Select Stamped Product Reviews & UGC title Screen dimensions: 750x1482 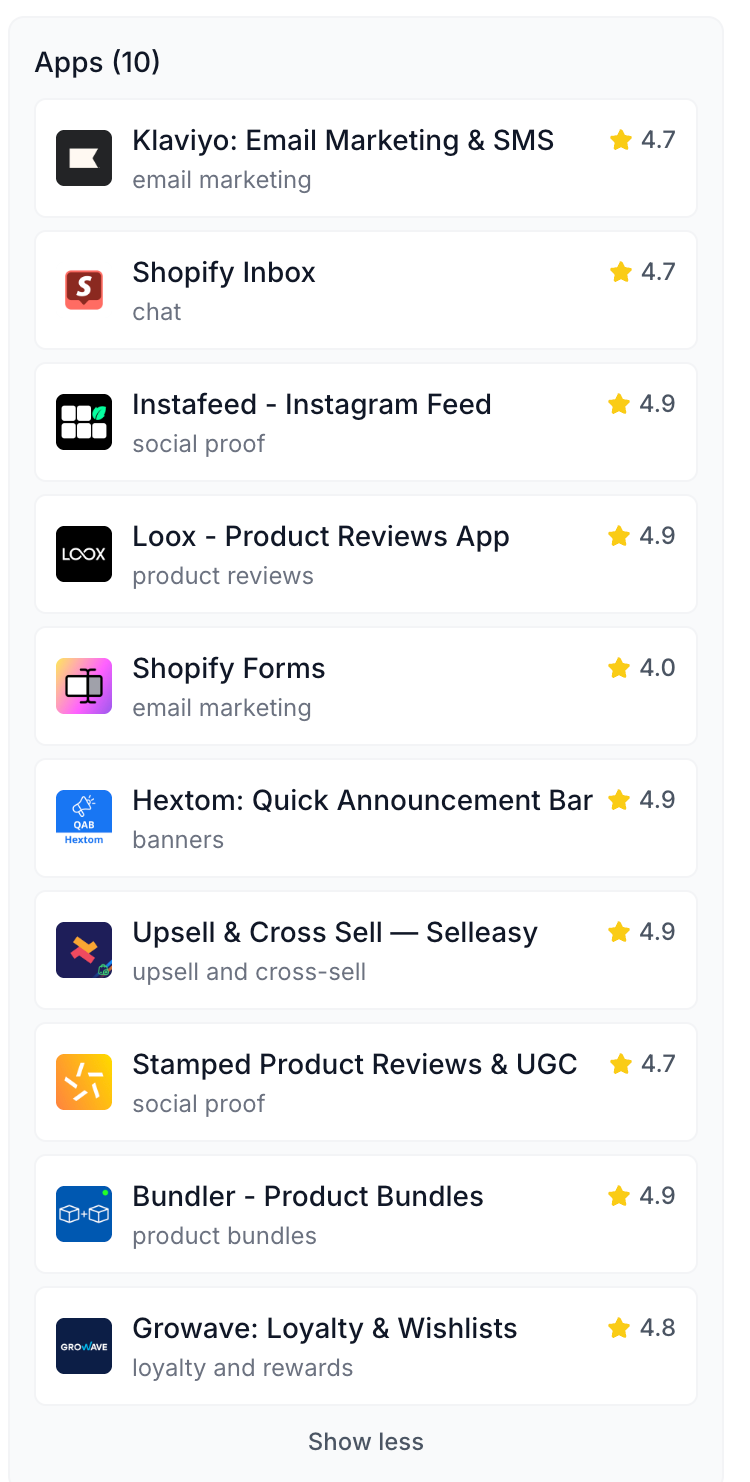point(355,1064)
